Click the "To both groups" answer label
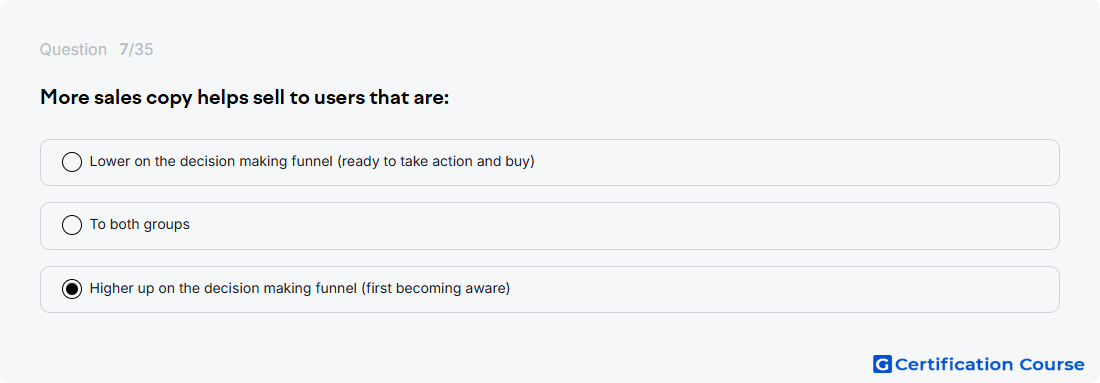The width and height of the screenshot is (1100, 383). click(x=140, y=225)
